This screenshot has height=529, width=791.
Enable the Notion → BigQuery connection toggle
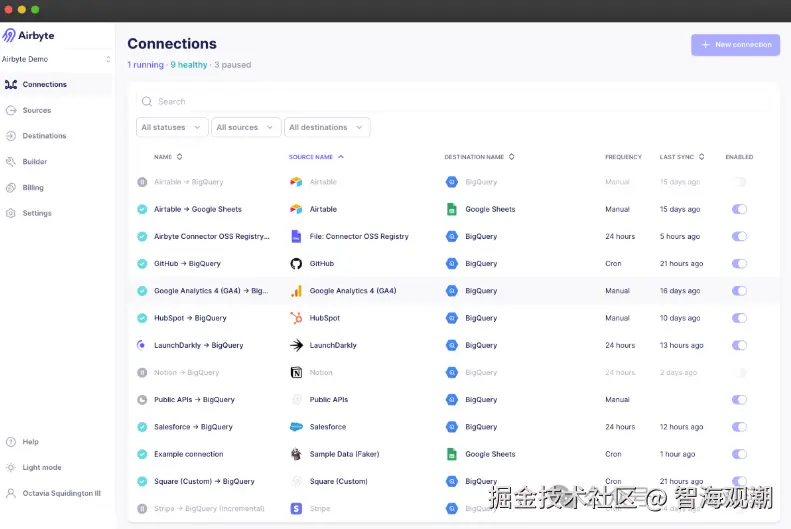739,372
